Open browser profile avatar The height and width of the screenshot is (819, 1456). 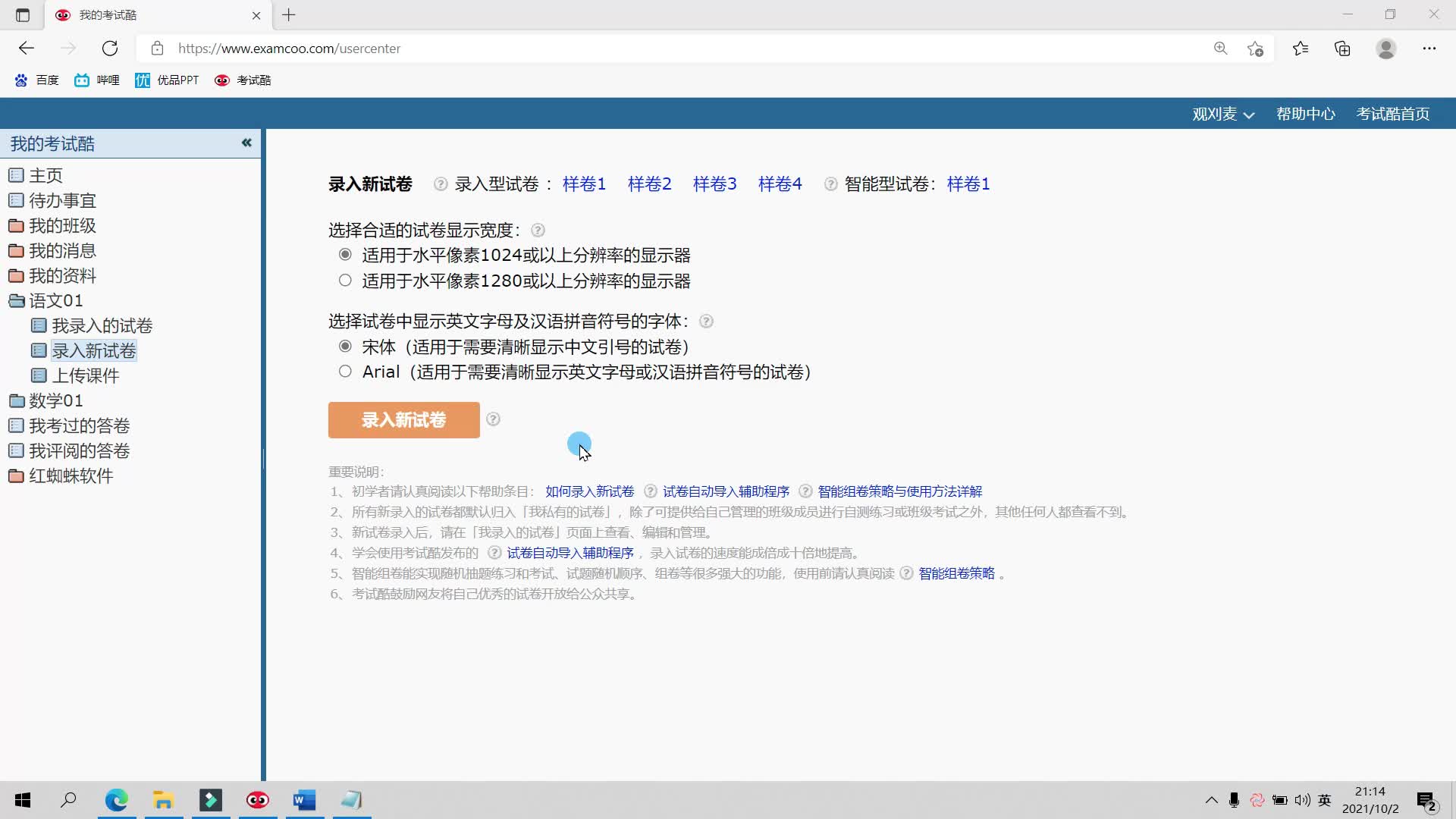pos(1386,49)
